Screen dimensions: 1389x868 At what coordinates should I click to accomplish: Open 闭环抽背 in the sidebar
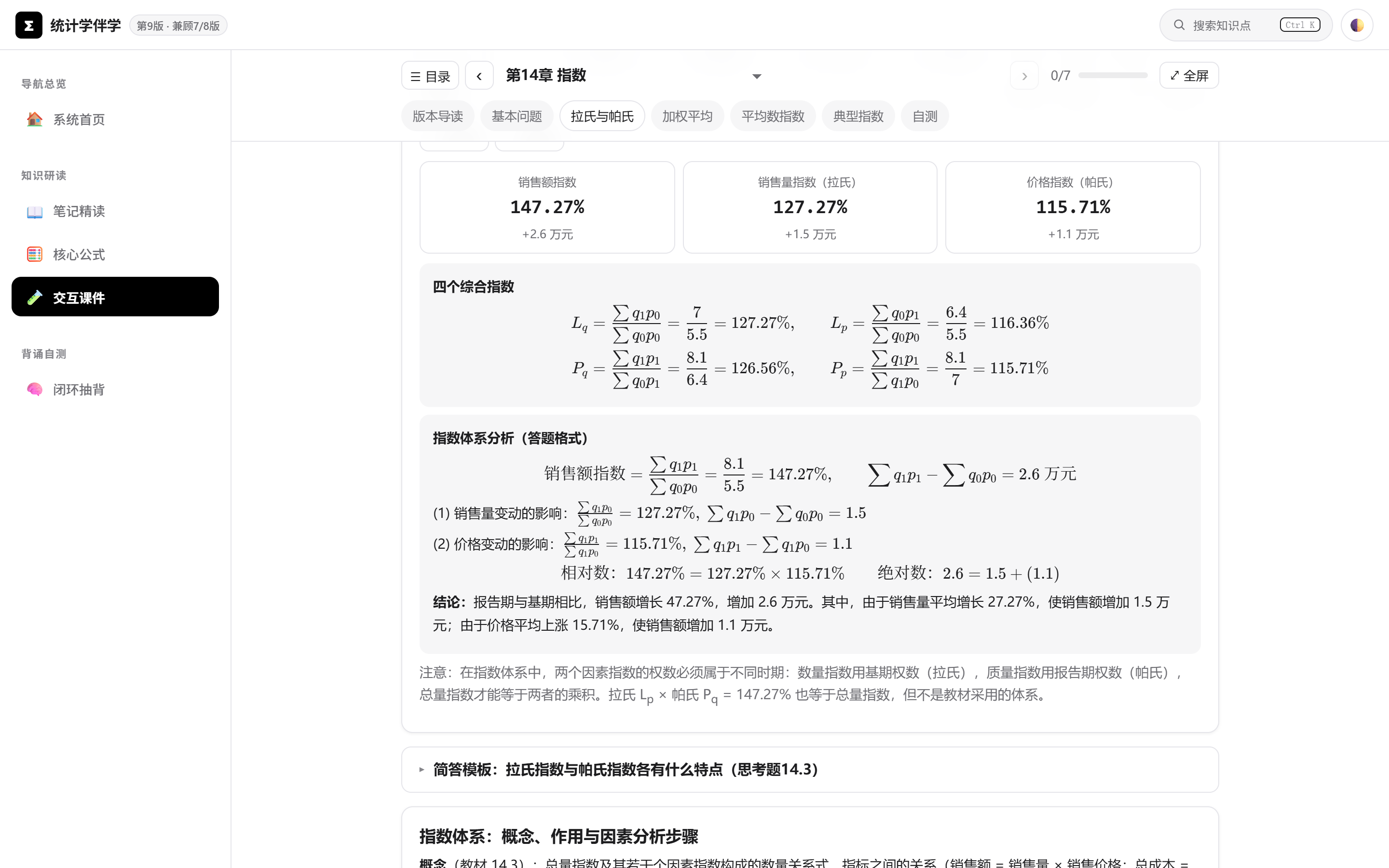pos(115,389)
